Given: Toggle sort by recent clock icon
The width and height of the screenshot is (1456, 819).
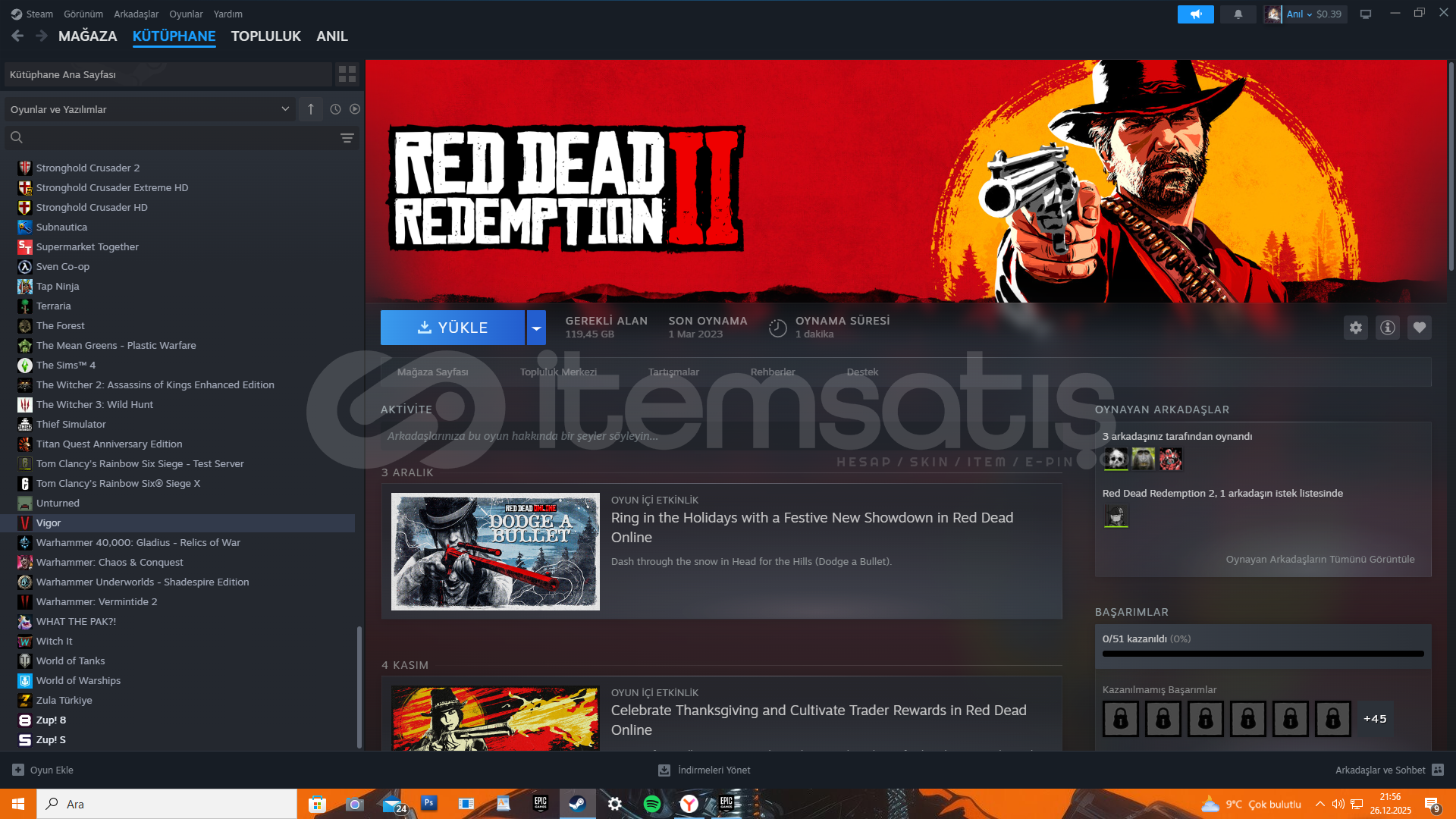Looking at the screenshot, I should coord(335,109).
